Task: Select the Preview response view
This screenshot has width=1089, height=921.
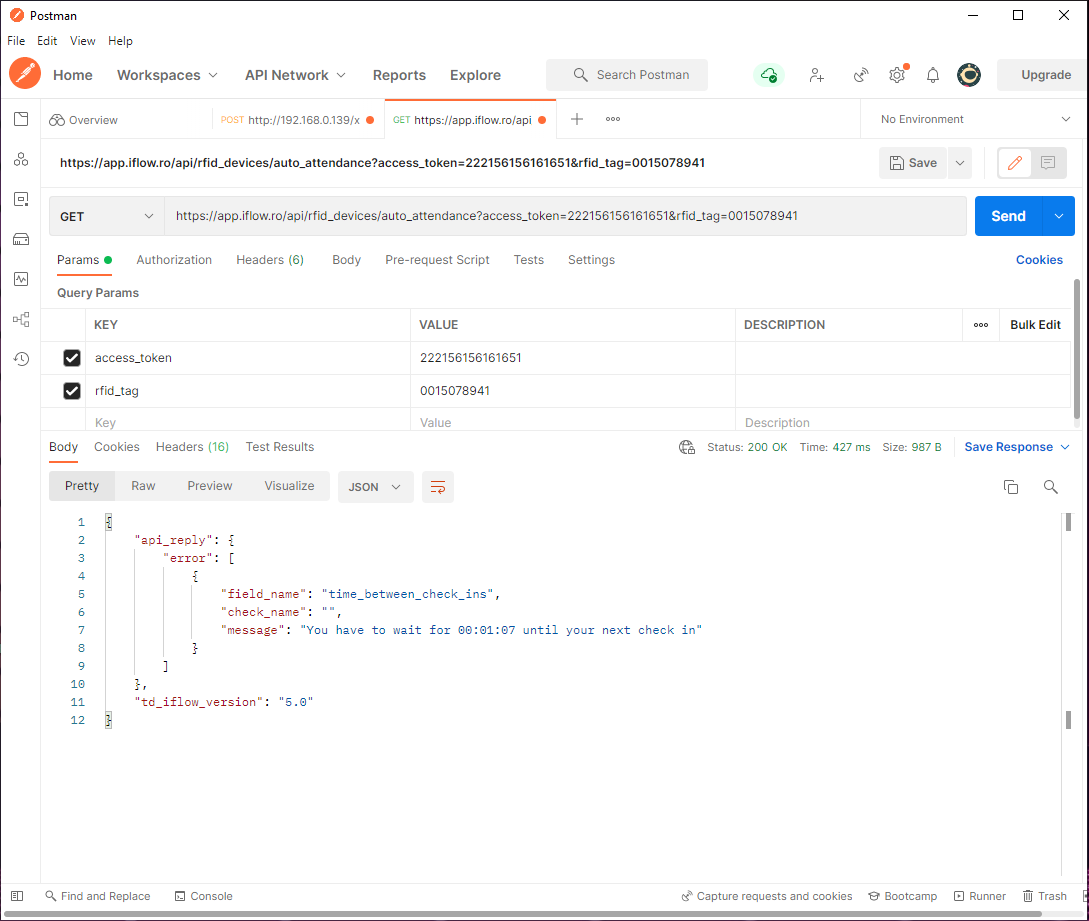Action: (210, 486)
